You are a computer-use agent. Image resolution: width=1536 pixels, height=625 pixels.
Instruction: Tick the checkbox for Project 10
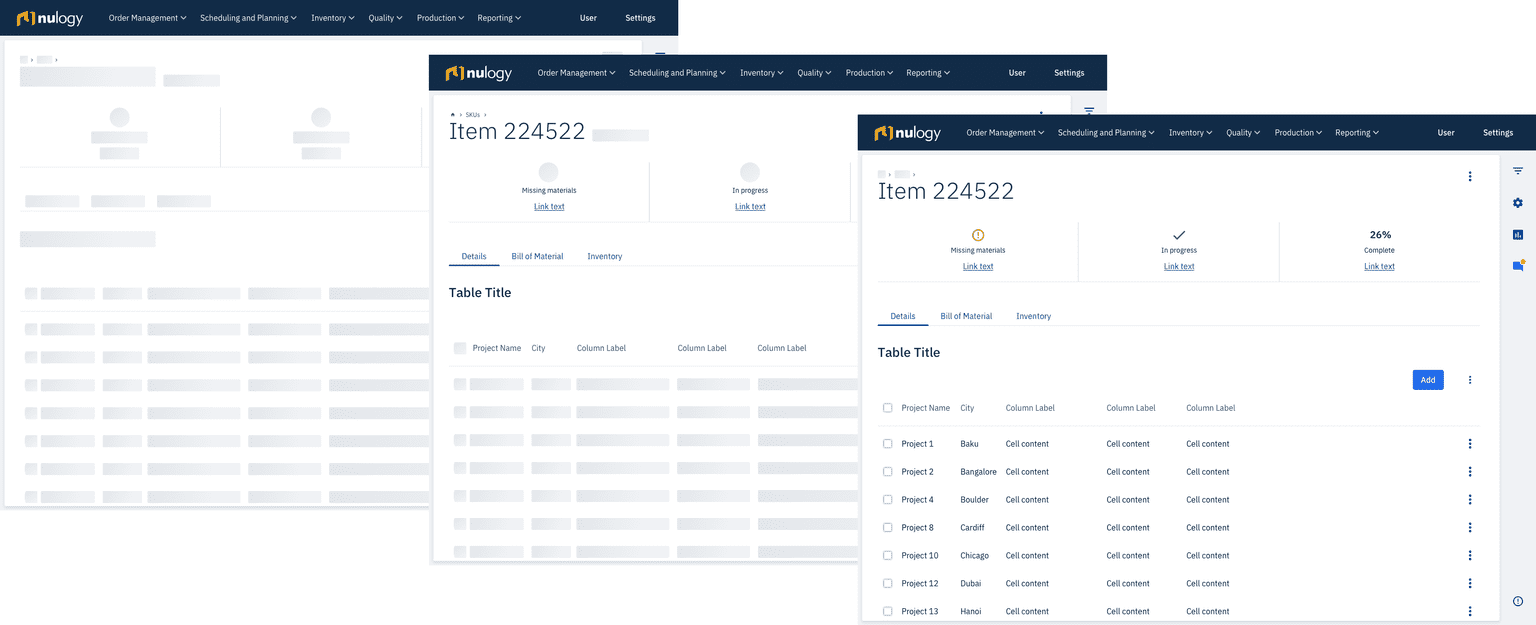point(887,556)
